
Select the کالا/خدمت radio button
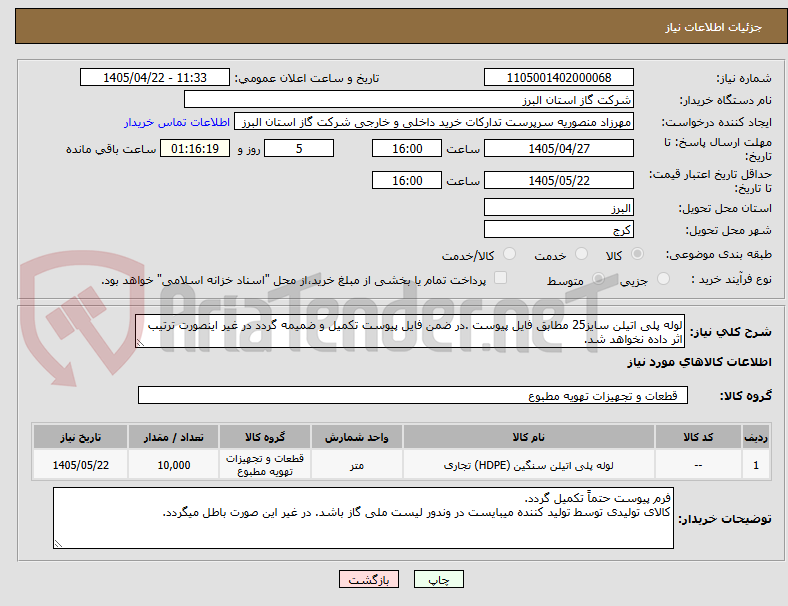(510, 254)
